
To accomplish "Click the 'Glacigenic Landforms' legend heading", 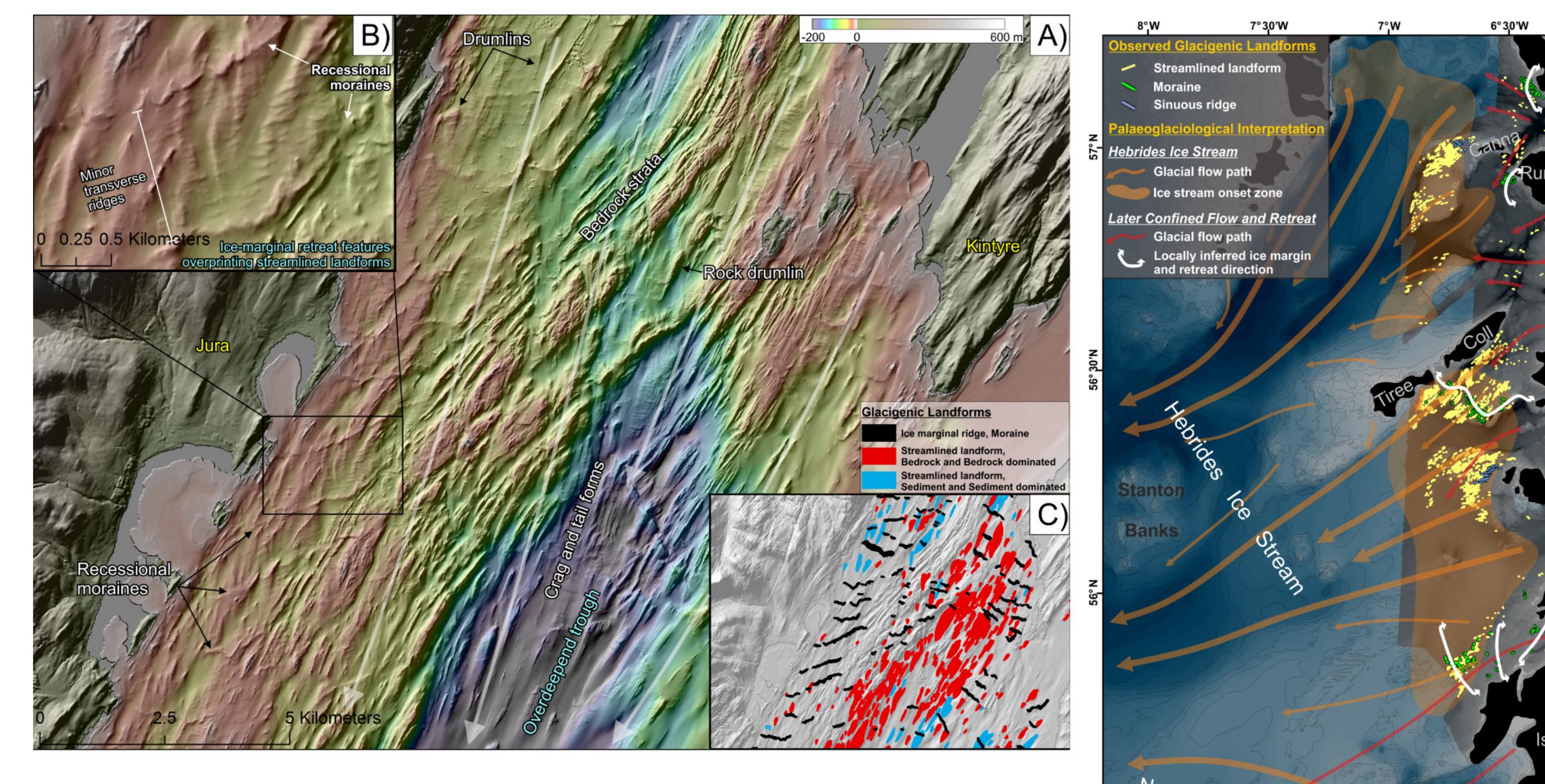I will pos(926,412).
